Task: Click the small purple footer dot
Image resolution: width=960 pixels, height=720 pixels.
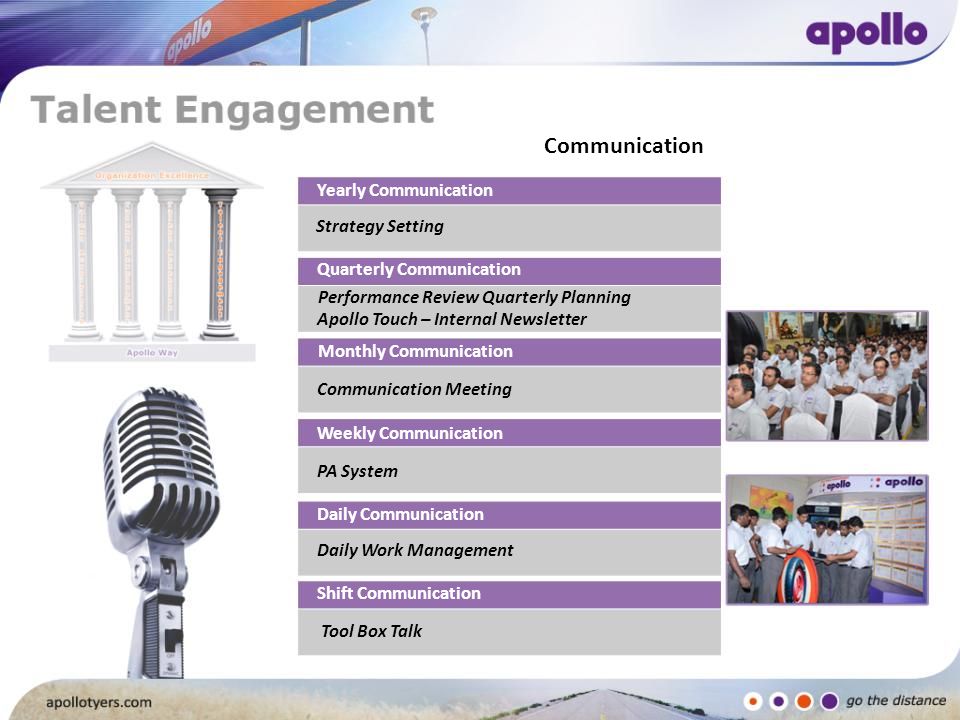Action: 778,701
